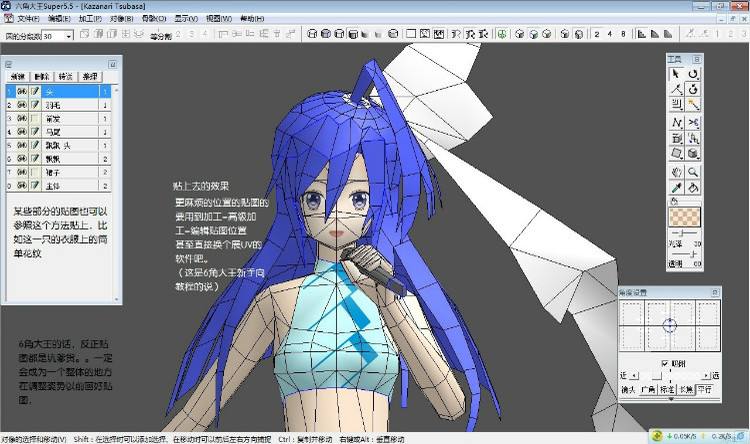This screenshot has width=750, height=444.
Task: Toggle the edit pencil box for layer 7
Action: (x=35, y=172)
